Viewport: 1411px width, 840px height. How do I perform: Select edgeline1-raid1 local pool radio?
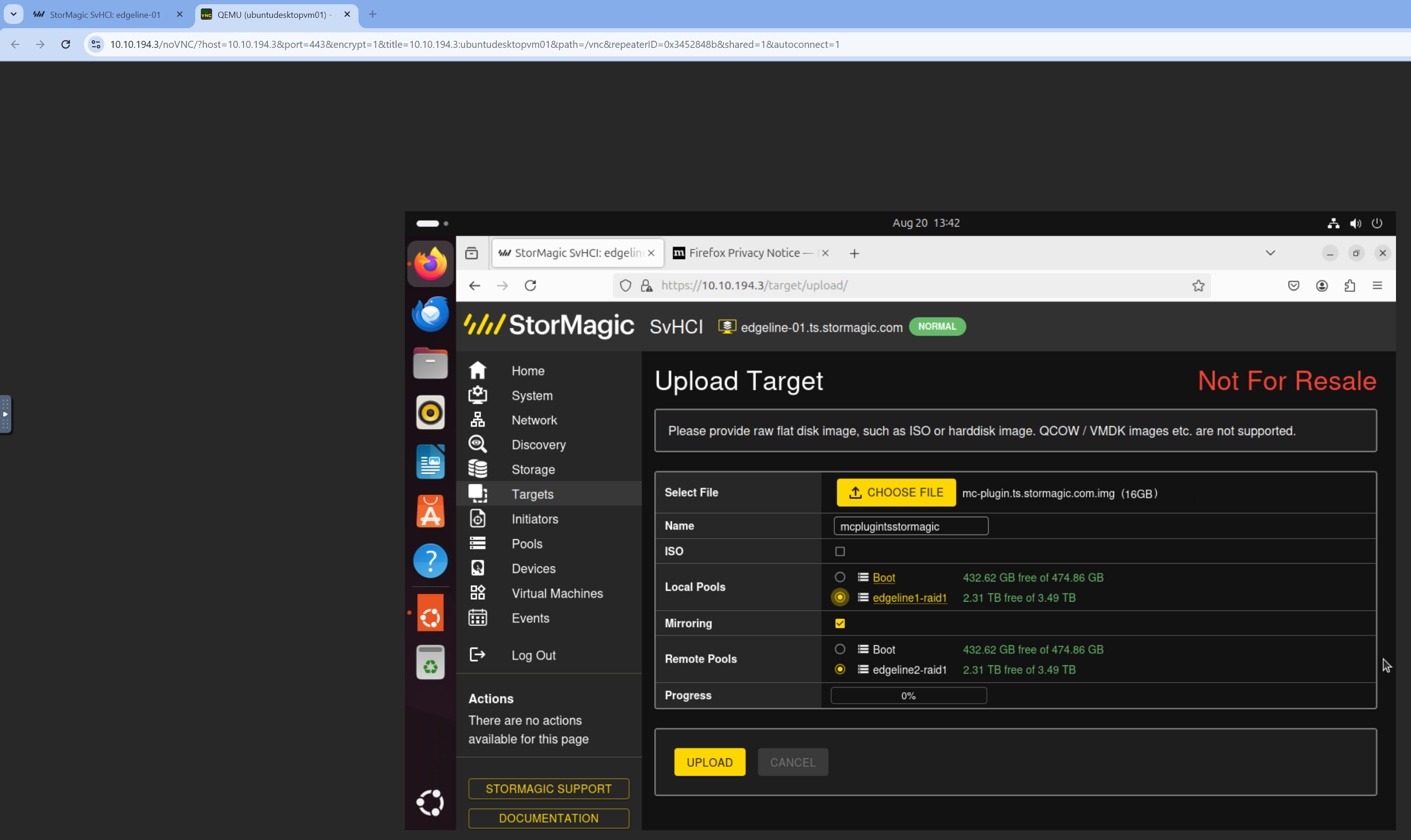tap(840, 597)
